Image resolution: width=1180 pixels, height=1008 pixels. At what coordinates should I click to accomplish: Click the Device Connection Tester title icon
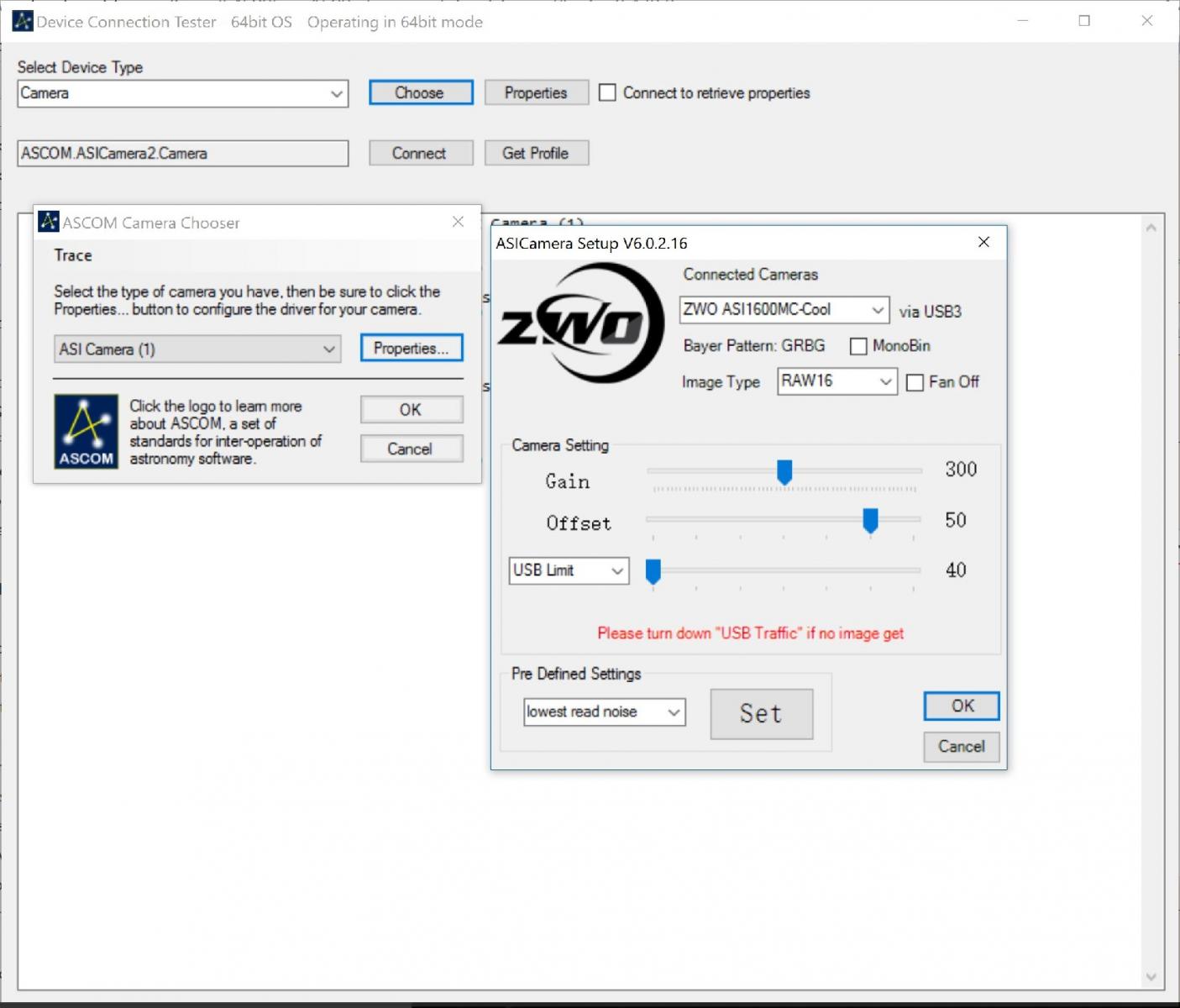coord(22,21)
